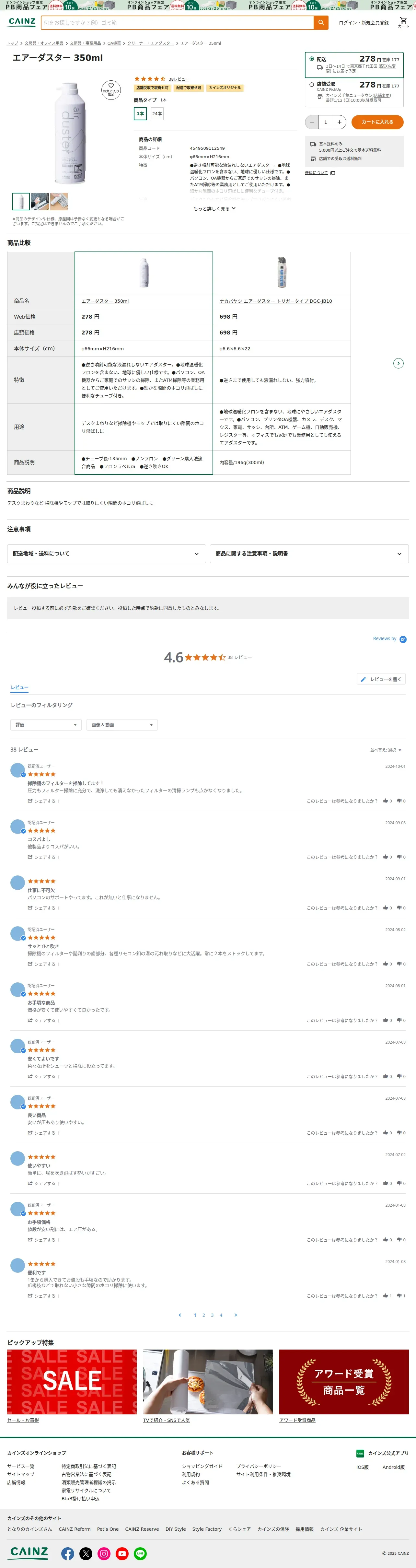Open the 画像＆動画 filter dropdown

point(121,725)
